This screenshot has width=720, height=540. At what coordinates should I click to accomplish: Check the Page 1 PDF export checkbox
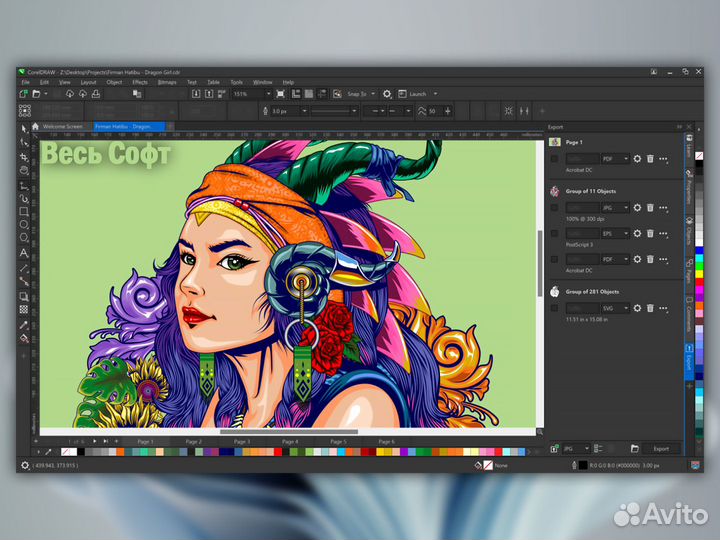tap(555, 158)
